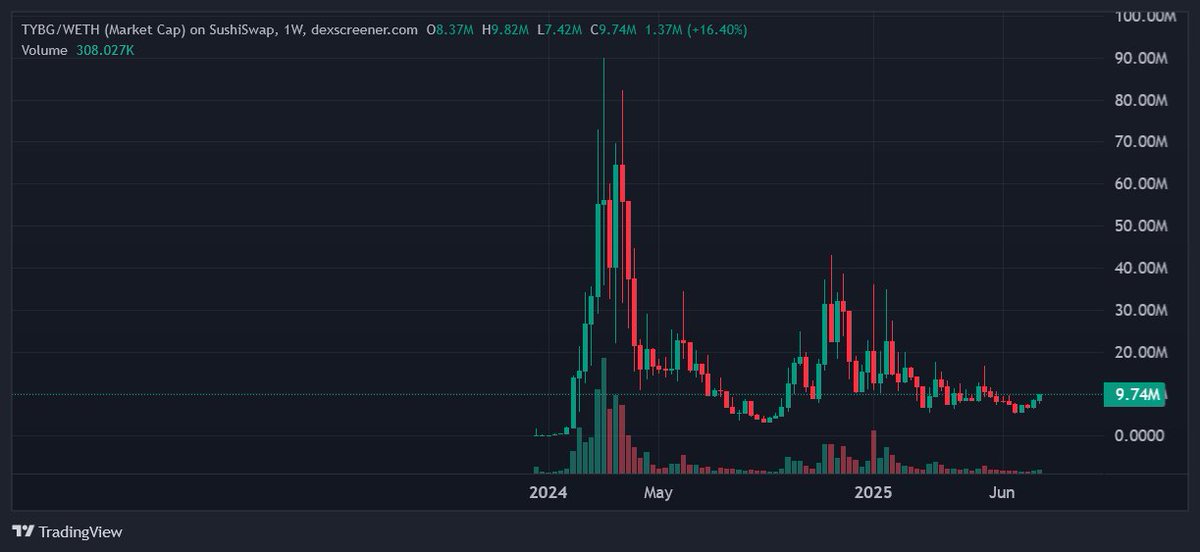Click the 2025 time axis label

[874, 493]
